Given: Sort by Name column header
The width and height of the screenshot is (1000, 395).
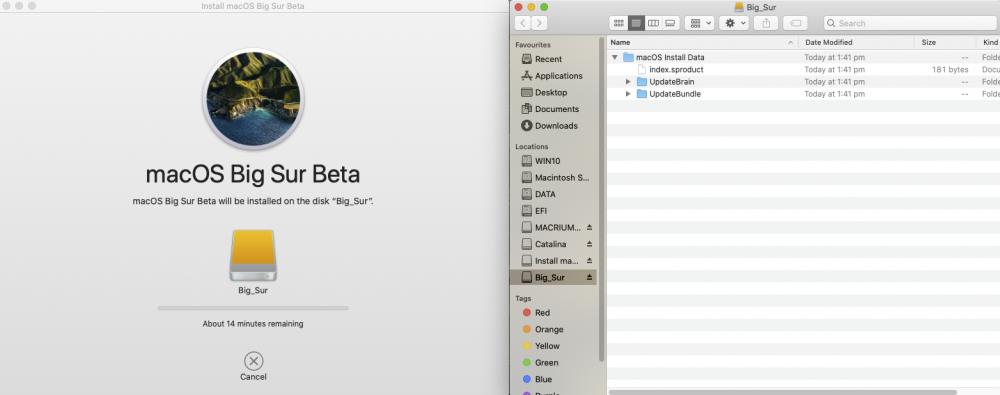Looking at the screenshot, I should [703, 42].
